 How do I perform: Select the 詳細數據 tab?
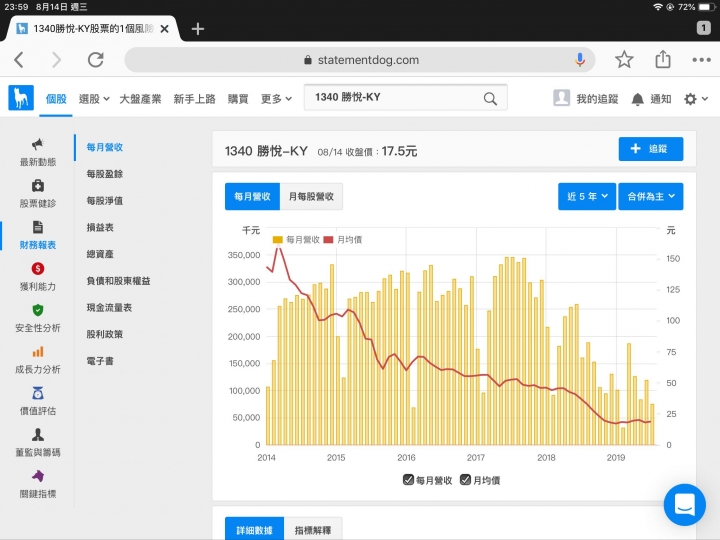click(254, 530)
